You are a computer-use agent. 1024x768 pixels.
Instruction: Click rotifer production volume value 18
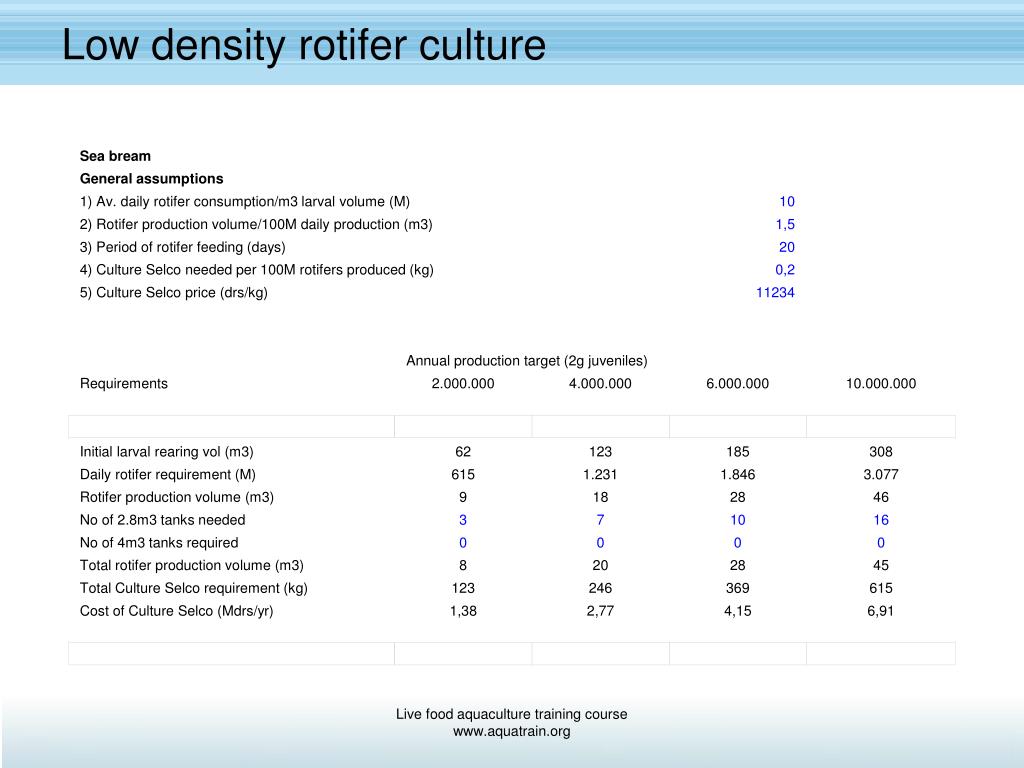coord(600,498)
